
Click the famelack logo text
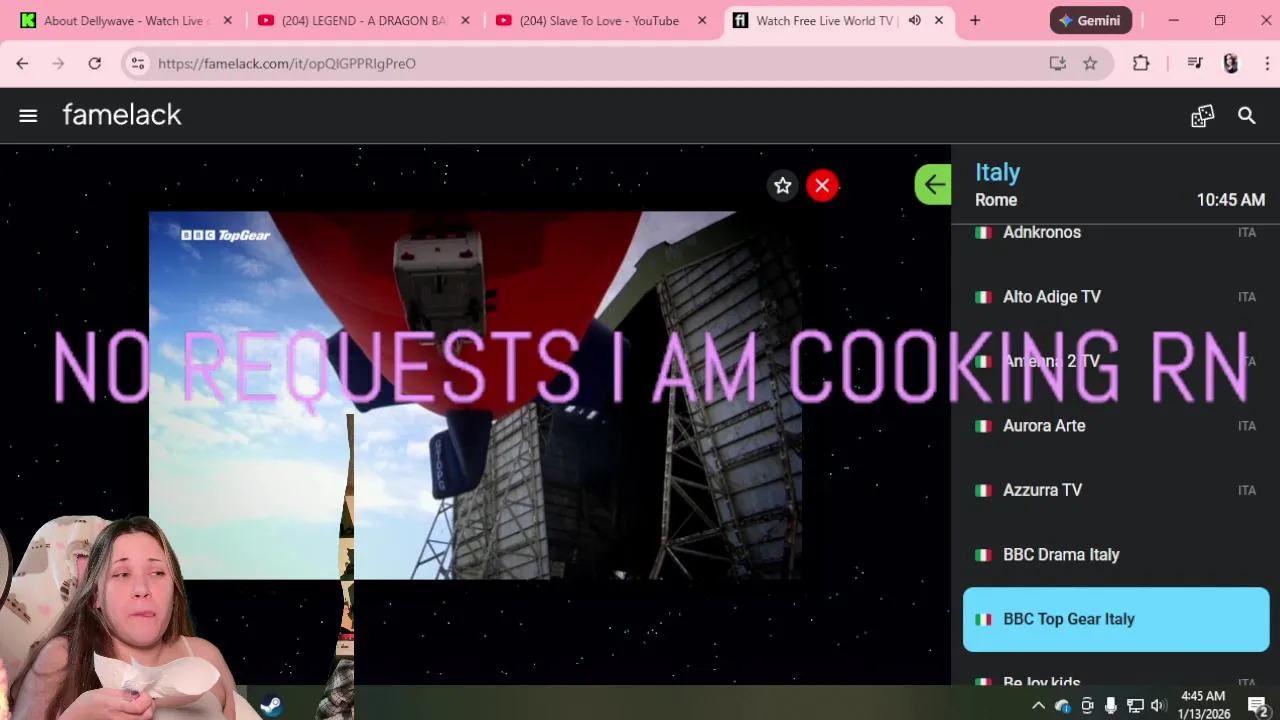coord(122,115)
